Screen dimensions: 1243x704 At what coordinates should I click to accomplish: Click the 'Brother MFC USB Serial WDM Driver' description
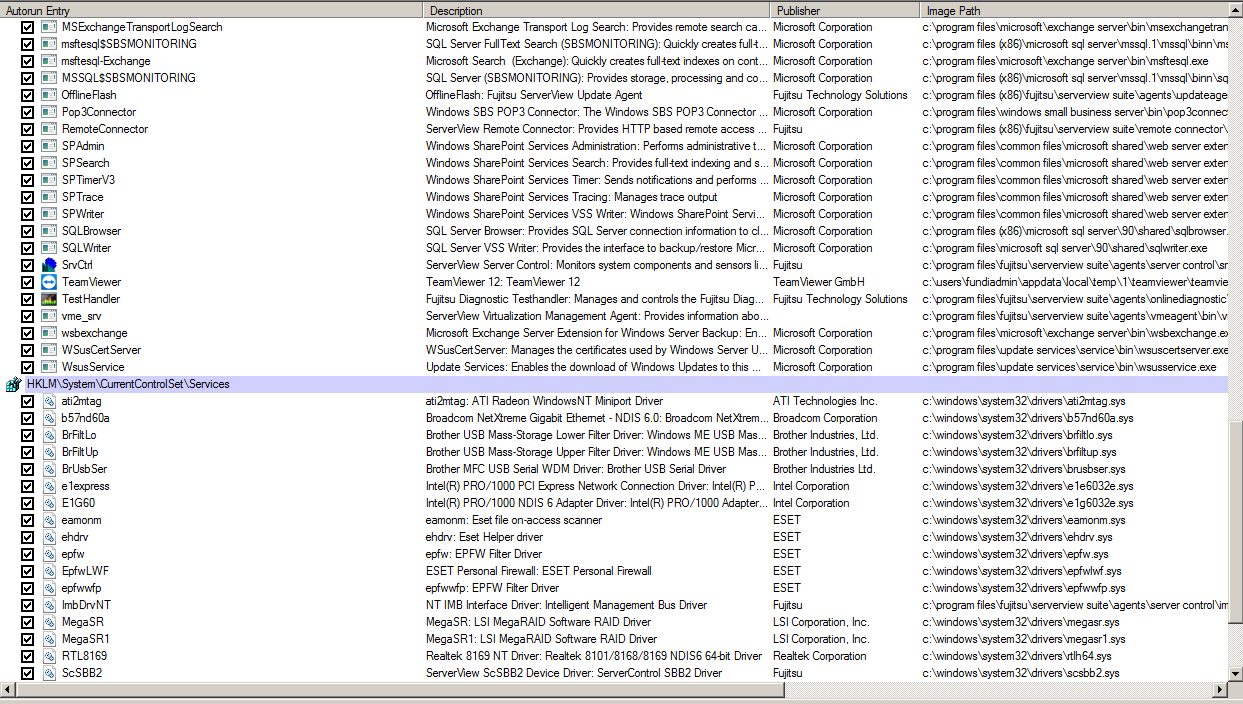click(576, 469)
